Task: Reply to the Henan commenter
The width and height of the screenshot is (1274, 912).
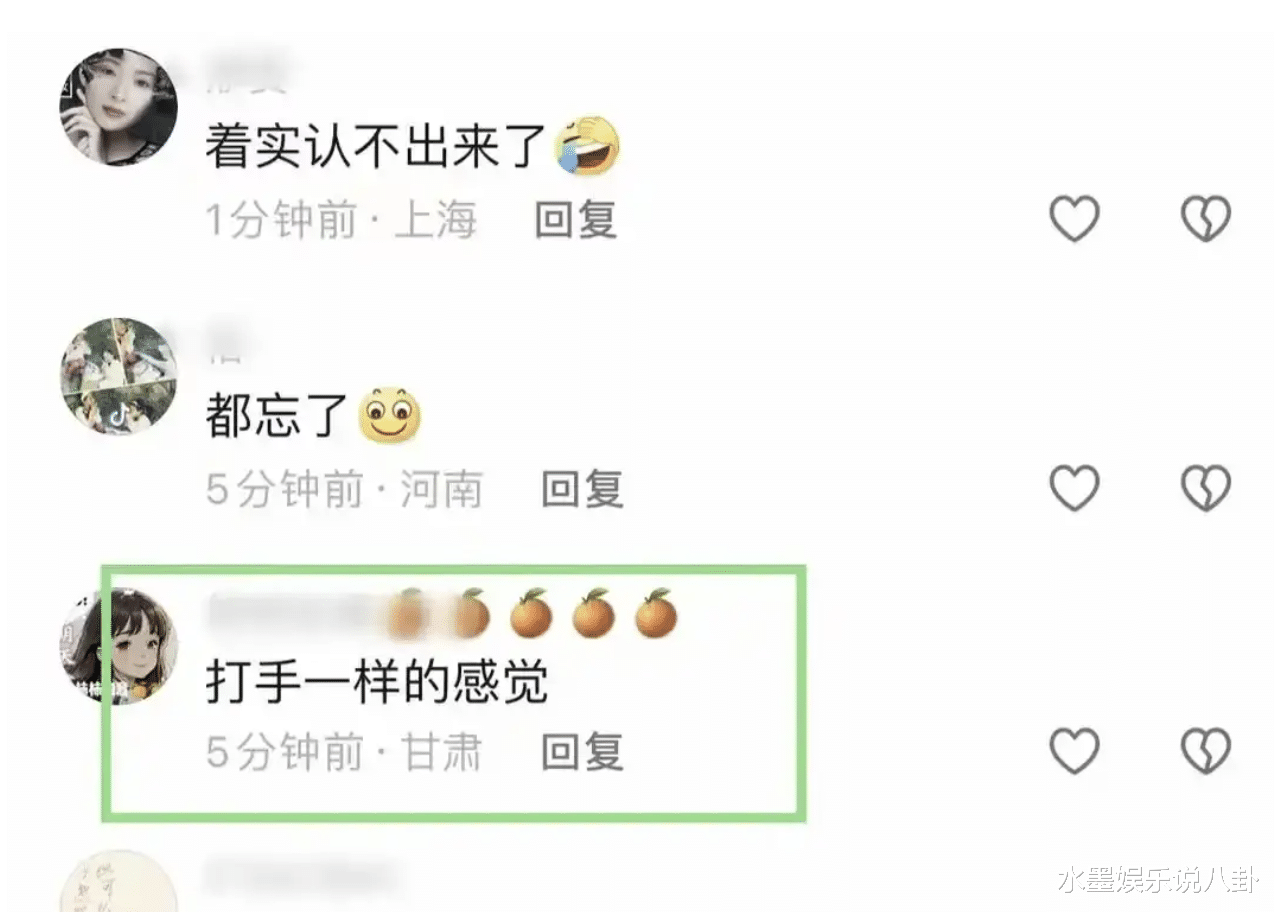Action: point(582,489)
